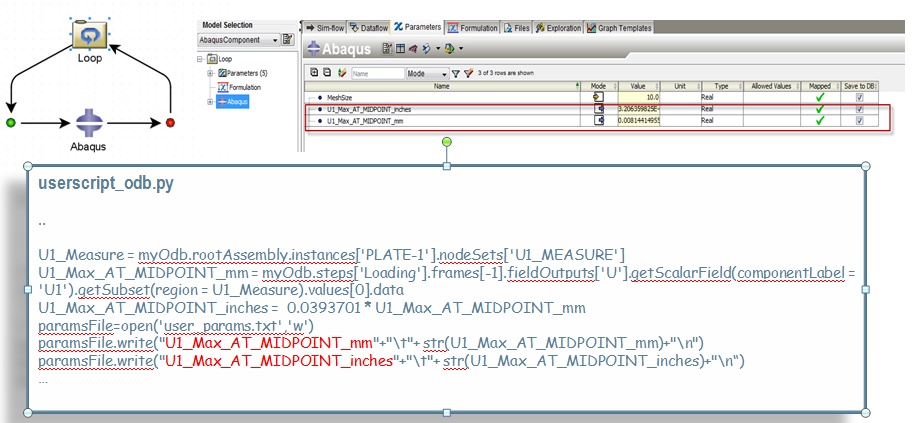Open dropdown arrow beside colorful database icon

460,48
